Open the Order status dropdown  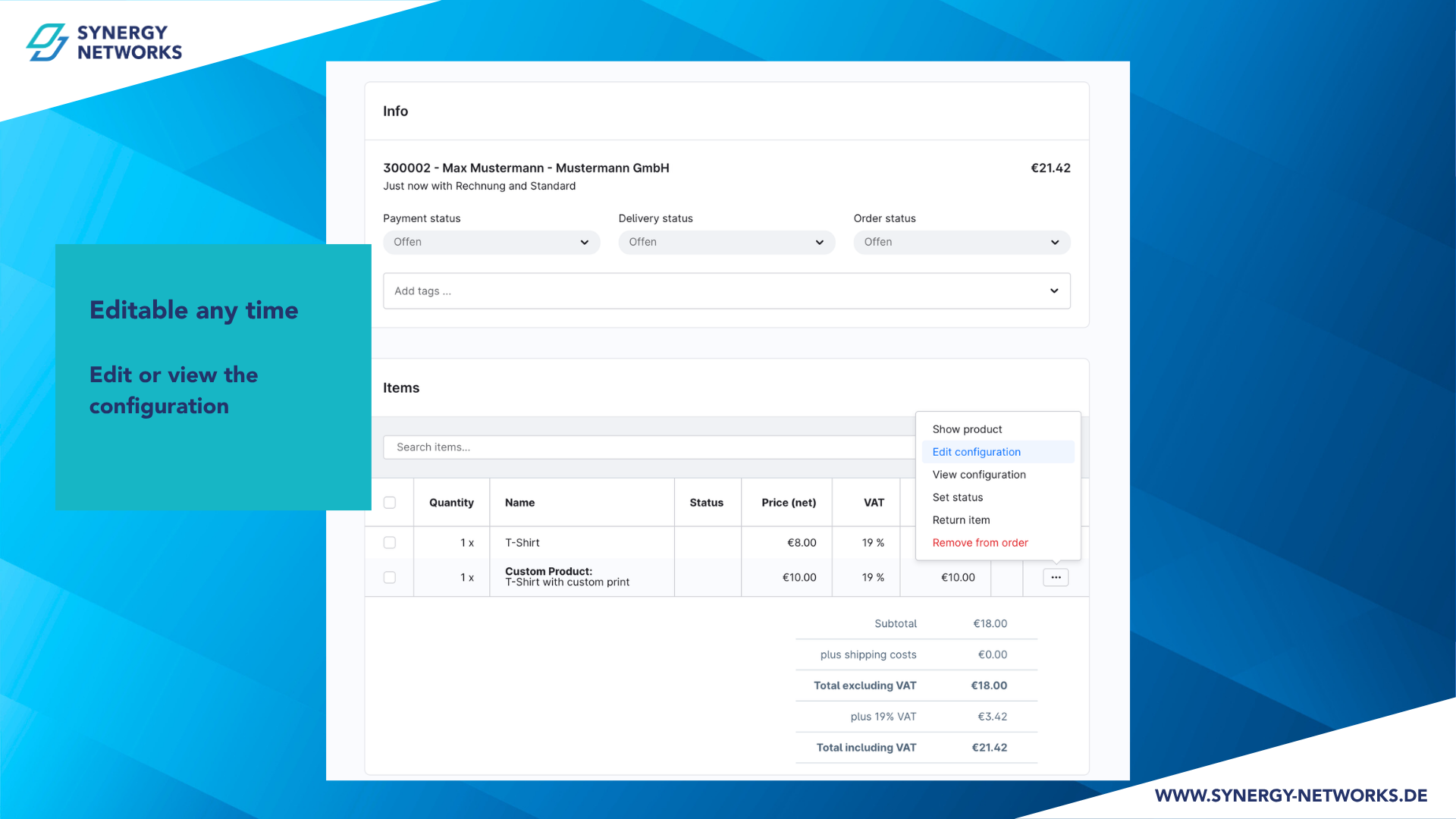pyautogui.click(x=962, y=242)
